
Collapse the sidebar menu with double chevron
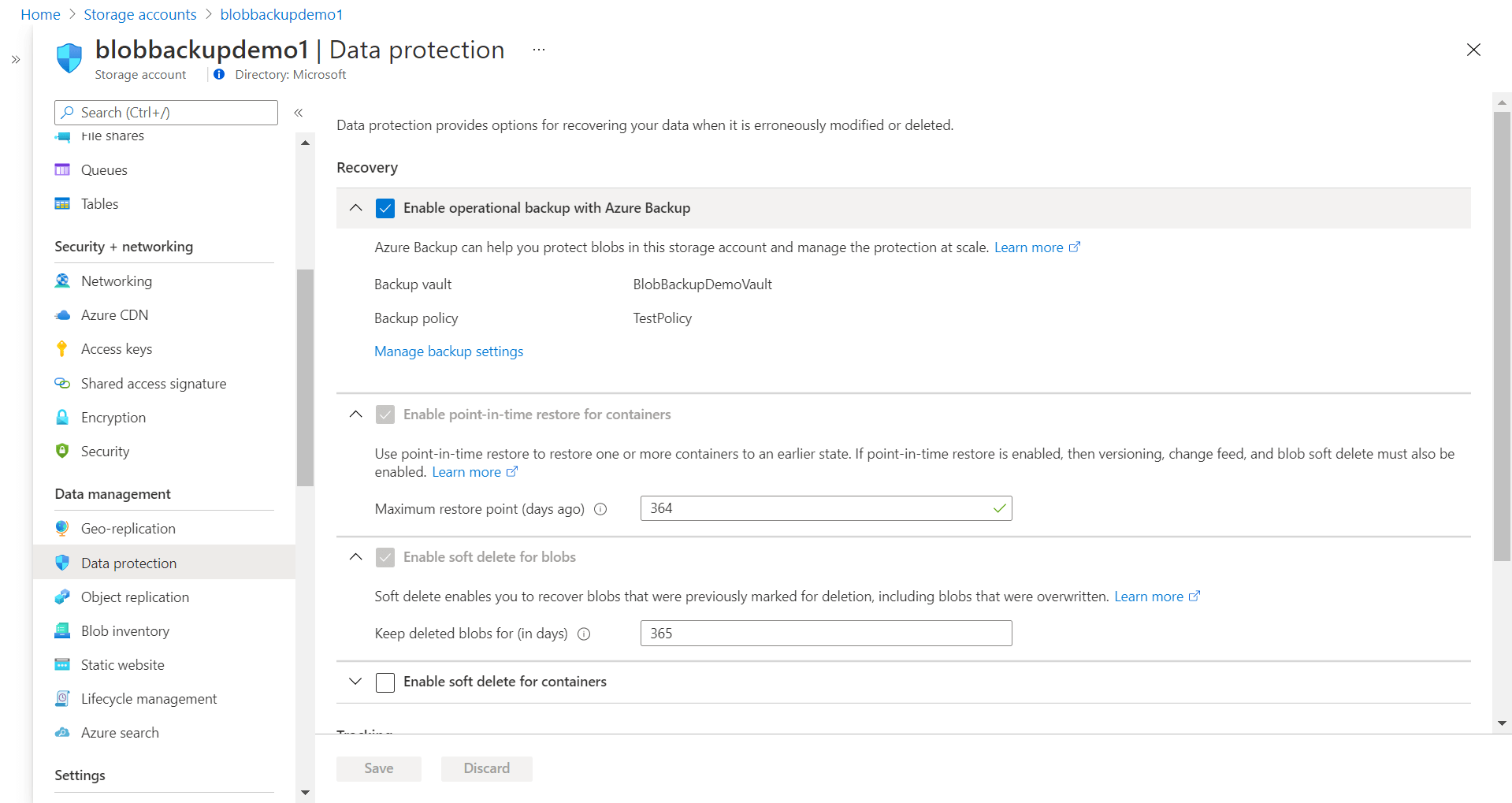(299, 113)
